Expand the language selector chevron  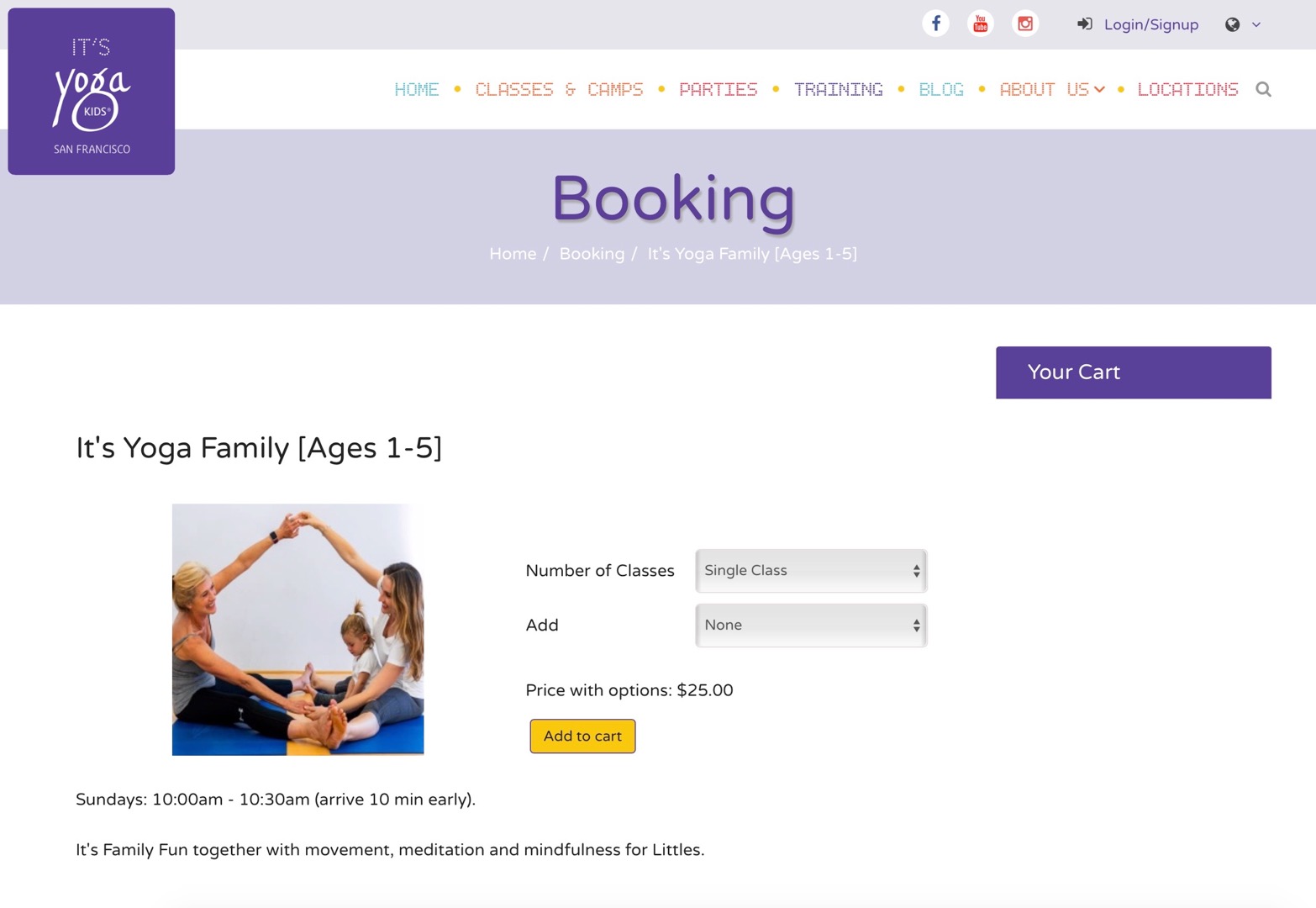coord(1256,24)
